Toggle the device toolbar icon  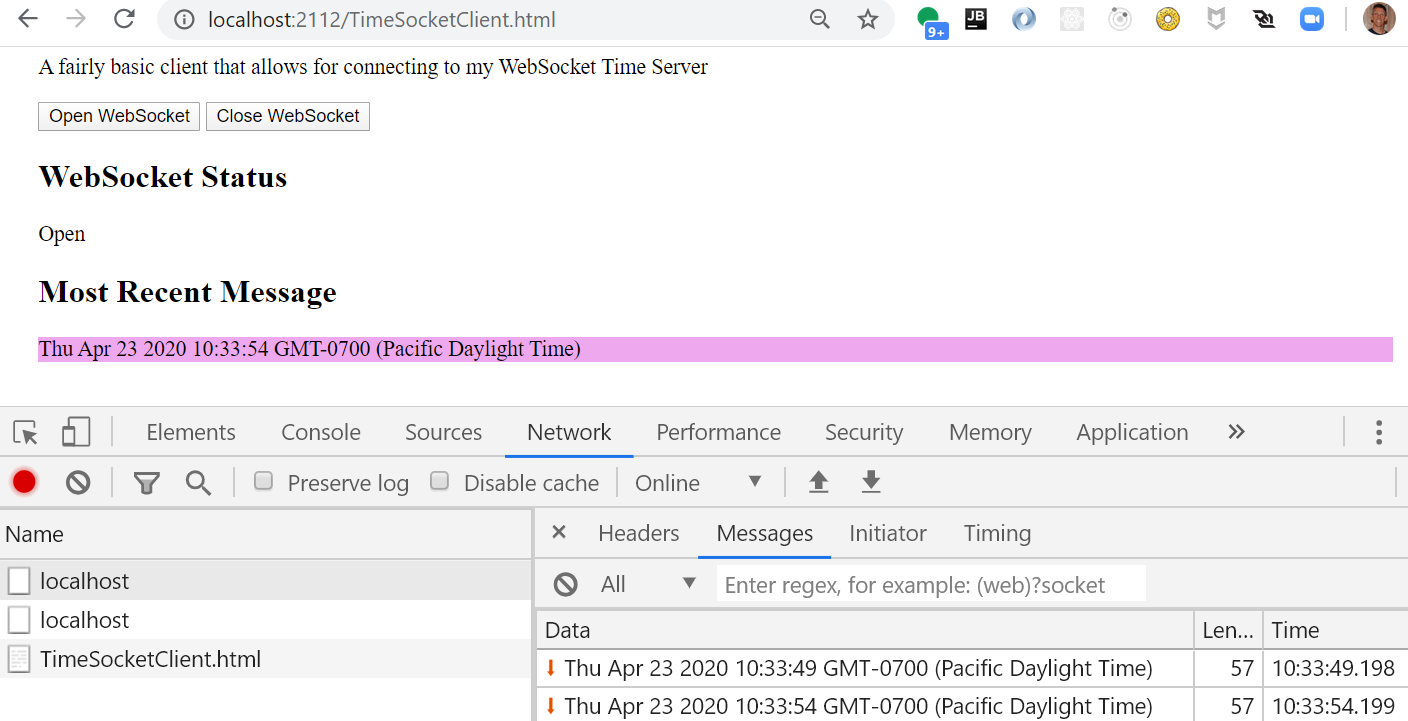point(76,432)
